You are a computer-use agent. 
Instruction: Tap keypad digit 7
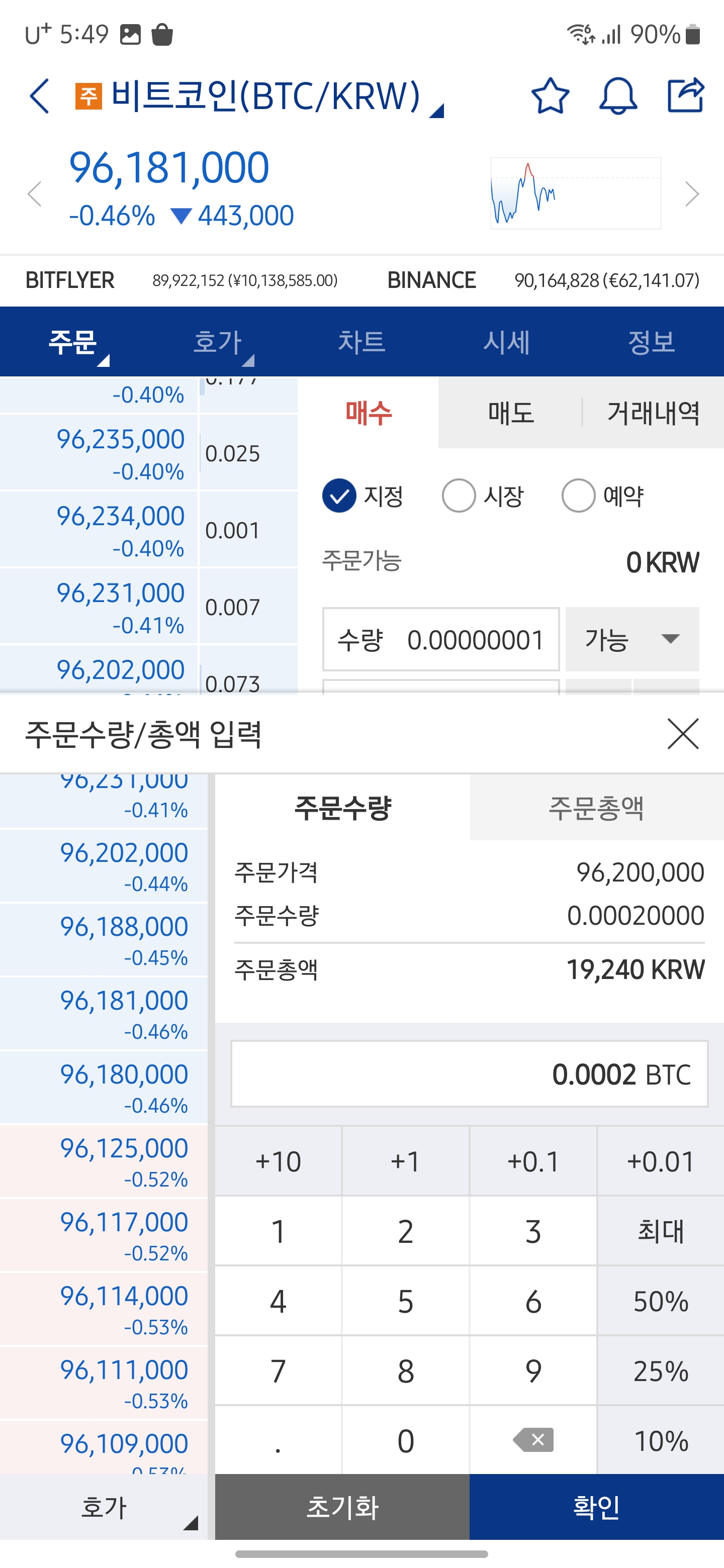tap(278, 1371)
